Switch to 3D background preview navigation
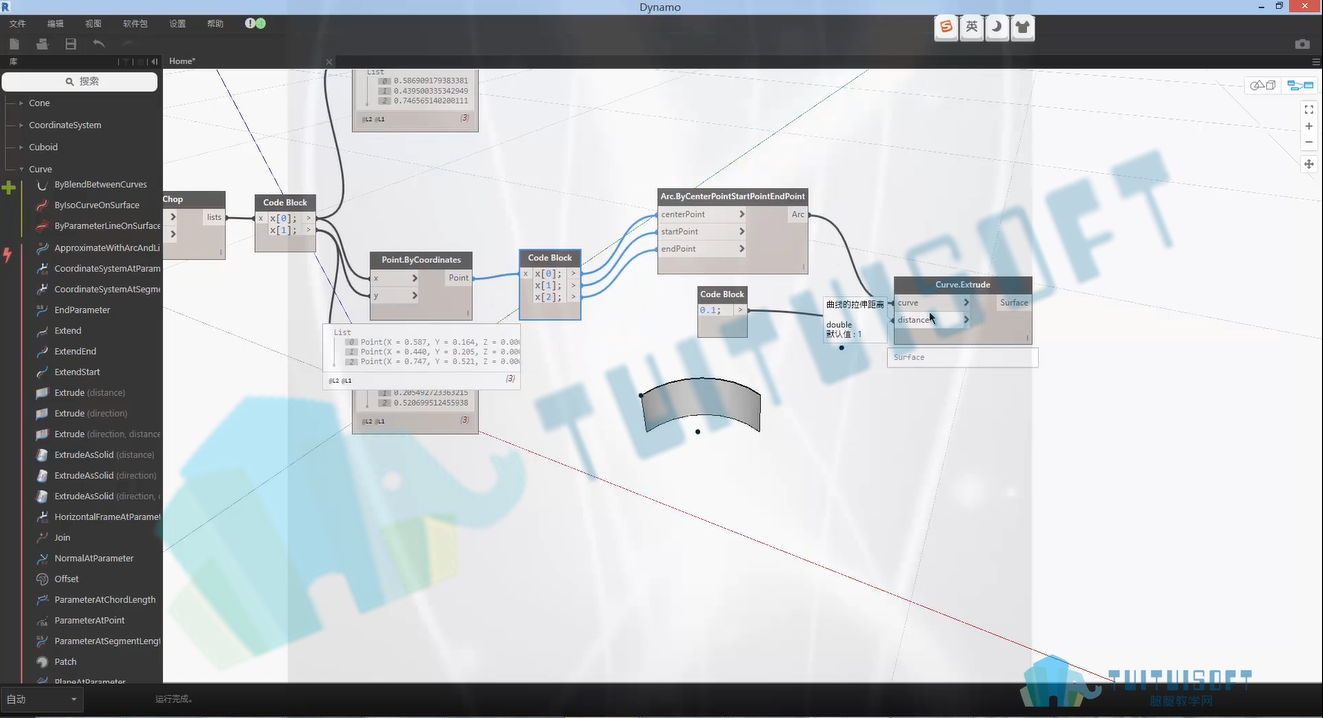This screenshot has width=1323, height=718. point(1263,85)
